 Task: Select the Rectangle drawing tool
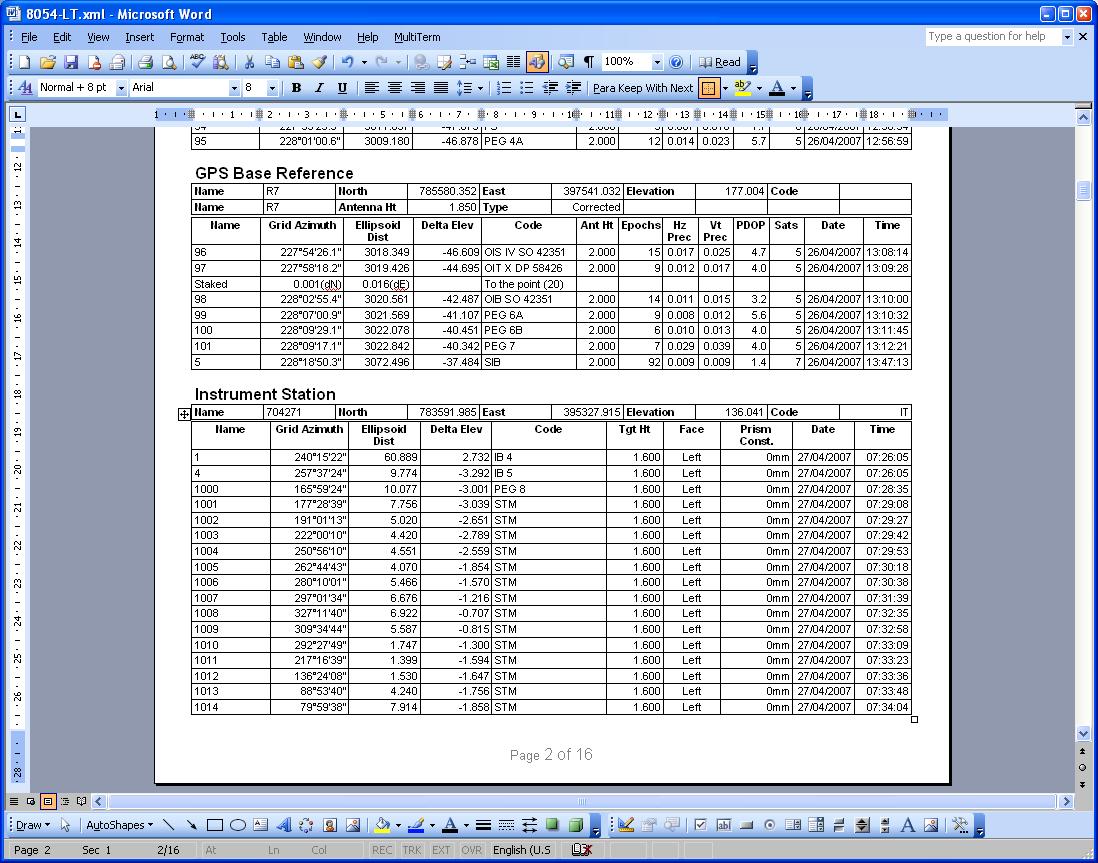[x=214, y=825]
